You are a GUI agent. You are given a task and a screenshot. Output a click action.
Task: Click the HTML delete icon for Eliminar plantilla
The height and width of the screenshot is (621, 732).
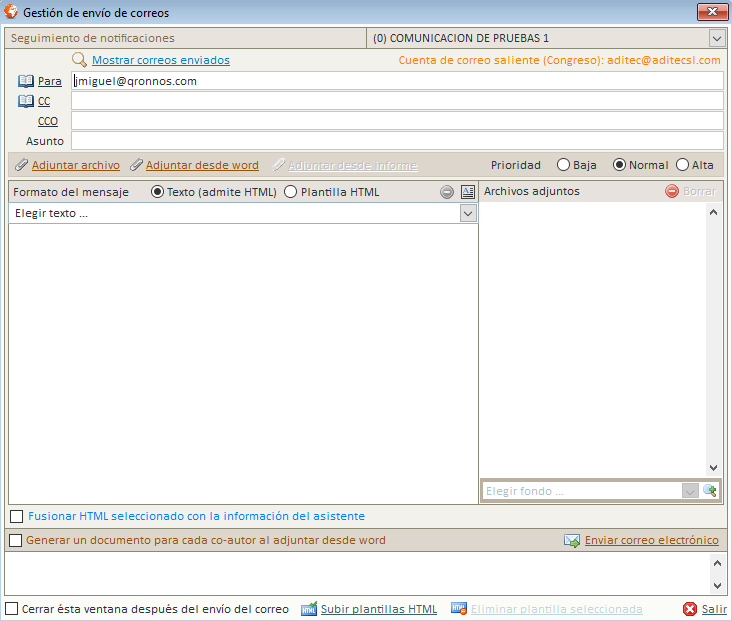tap(459, 609)
